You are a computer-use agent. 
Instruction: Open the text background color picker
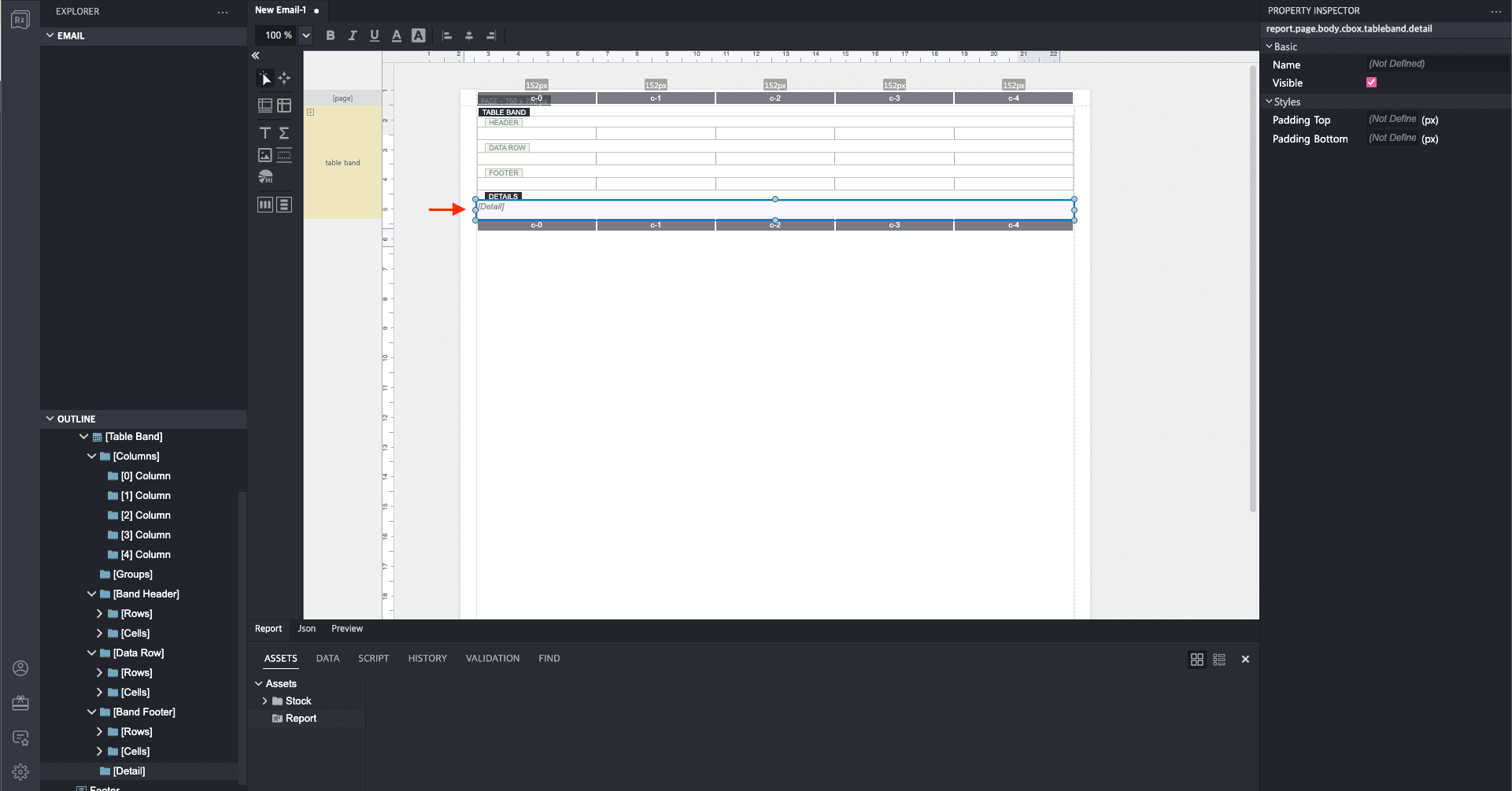click(x=419, y=35)
